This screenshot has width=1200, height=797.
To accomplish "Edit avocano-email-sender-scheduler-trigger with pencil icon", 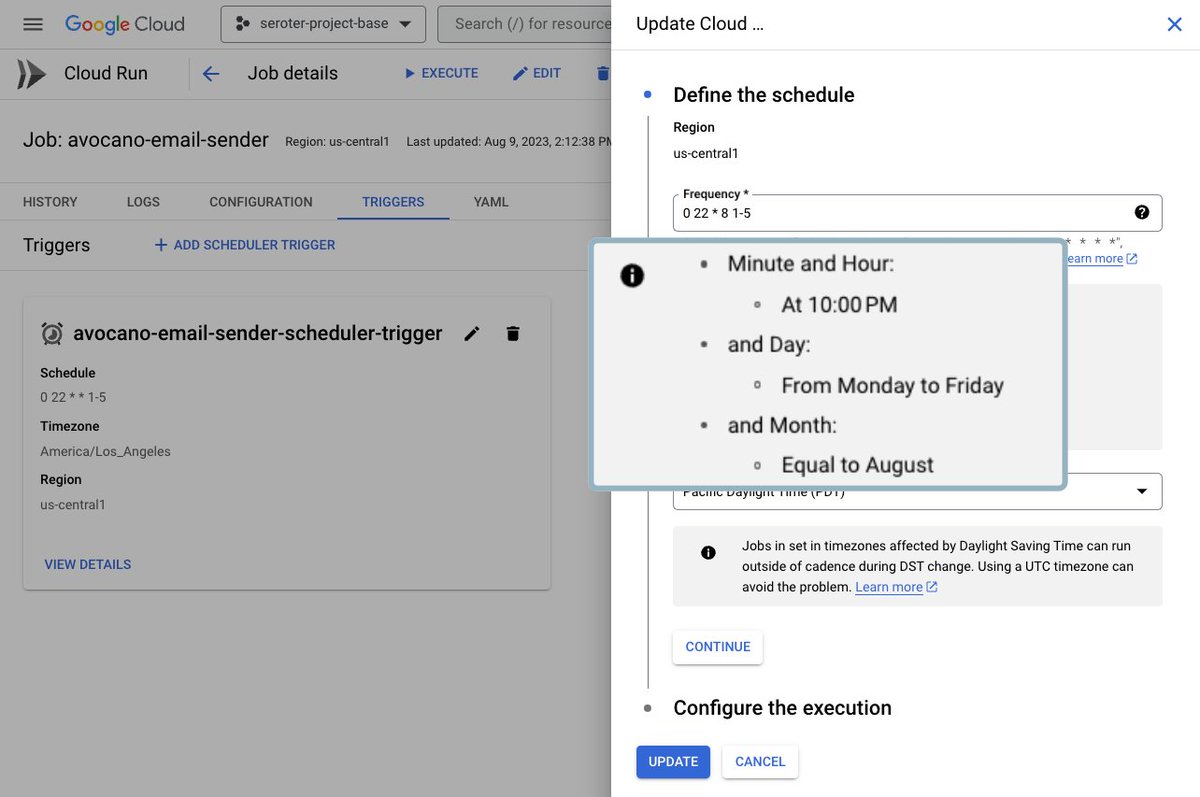I will (472, 334).
